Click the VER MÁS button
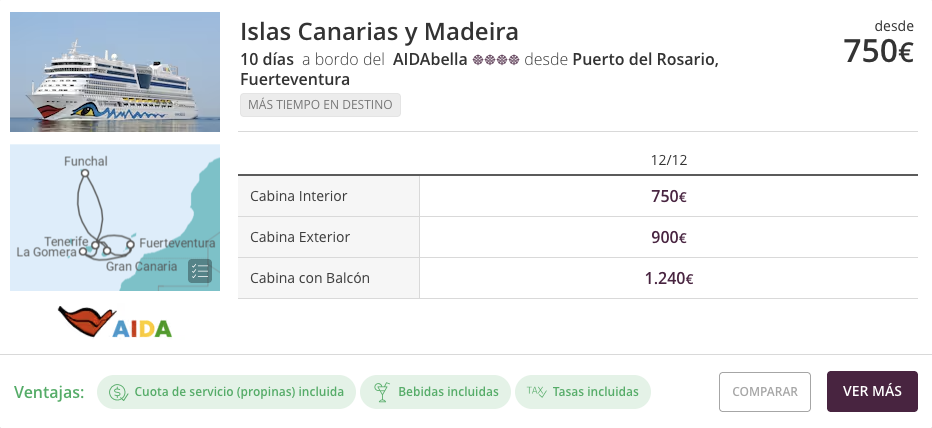Image resolution: width=932 pixels, height=428 pixels. click(x=872, y=391)
